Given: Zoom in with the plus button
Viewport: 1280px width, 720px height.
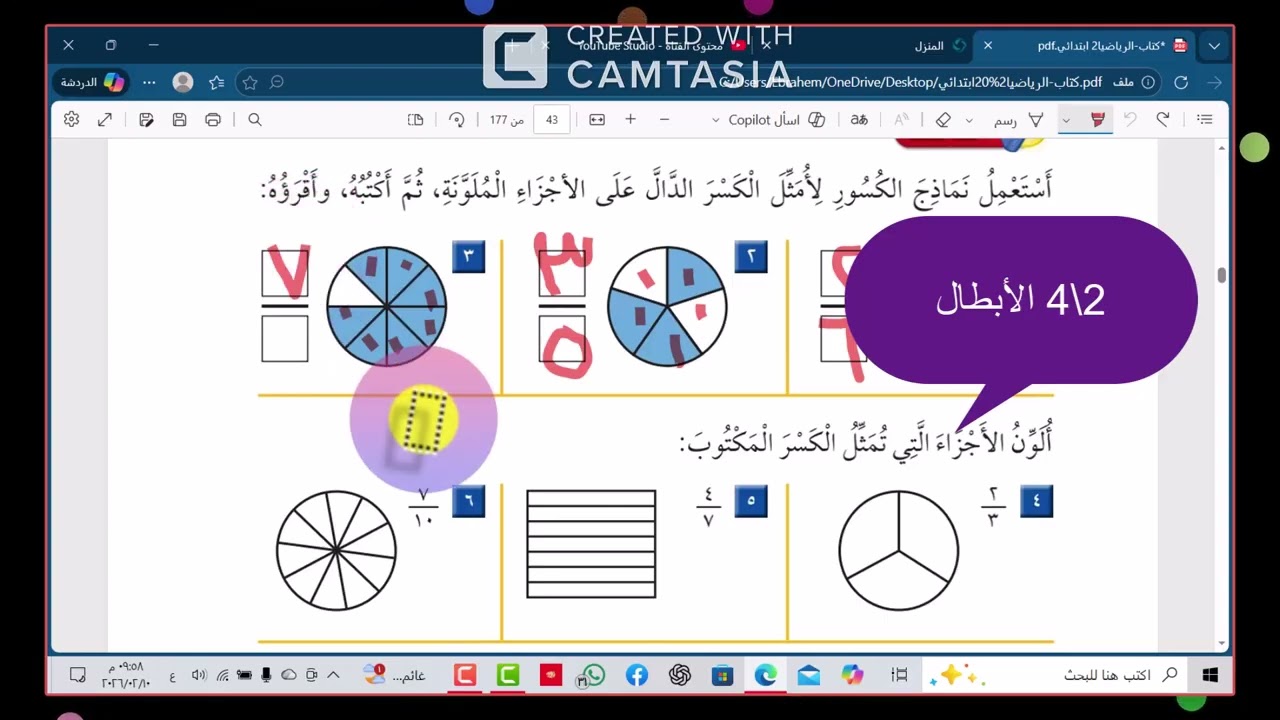Looking at the screenshot, I should click(631, 120).
